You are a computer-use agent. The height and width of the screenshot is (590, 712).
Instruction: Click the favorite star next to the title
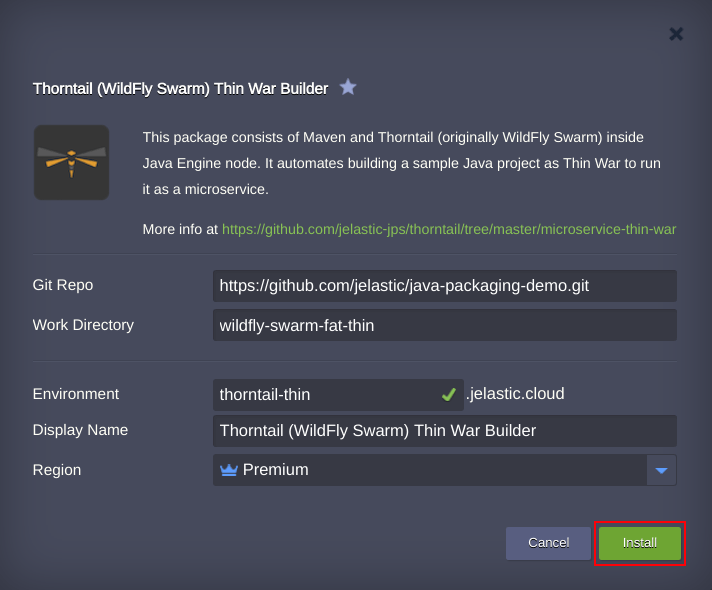pyautogui.click(x=348, y=87)
